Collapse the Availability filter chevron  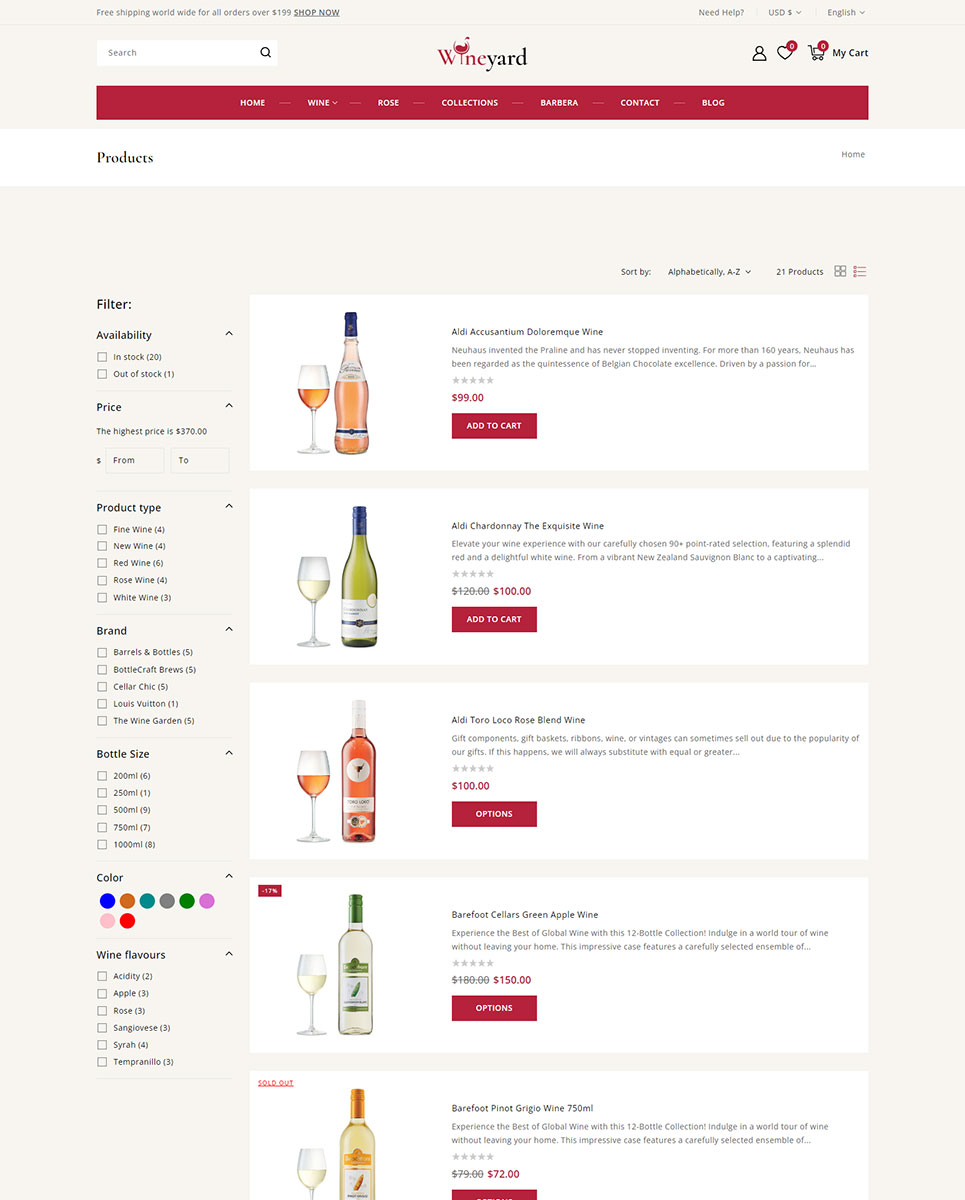229,334
